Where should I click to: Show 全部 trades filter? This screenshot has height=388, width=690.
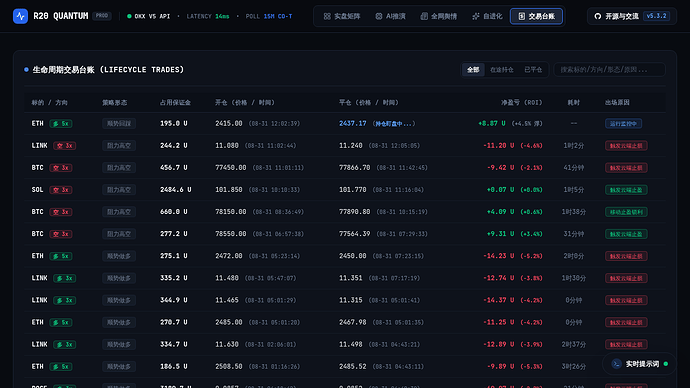tap(473, 70)
